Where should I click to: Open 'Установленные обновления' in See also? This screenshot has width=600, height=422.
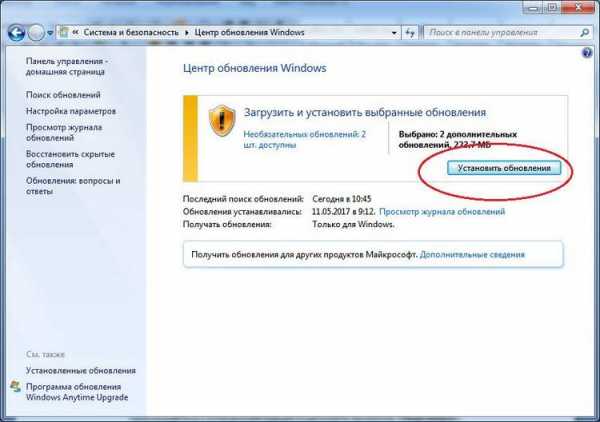coord(81,370)
